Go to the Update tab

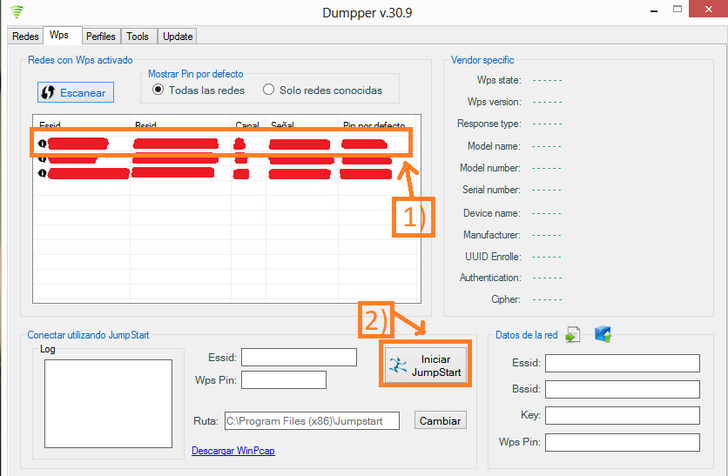[177, 36]
